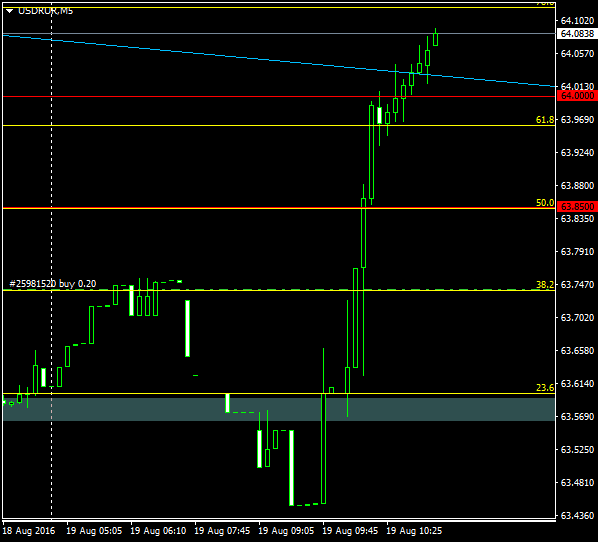Select the 50.0 Fibonacci level label
The image size is (598, 542).
coord(545,203)
